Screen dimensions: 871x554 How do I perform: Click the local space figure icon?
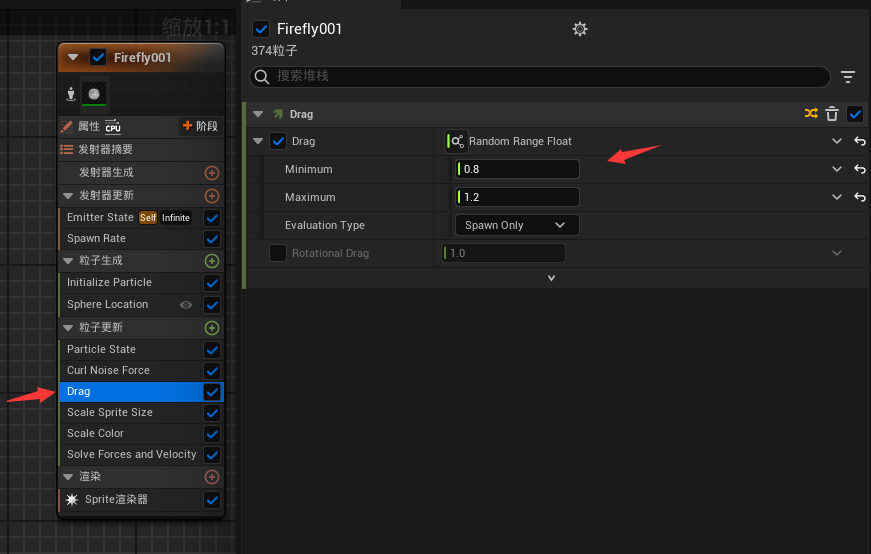(x=71, y=94)
